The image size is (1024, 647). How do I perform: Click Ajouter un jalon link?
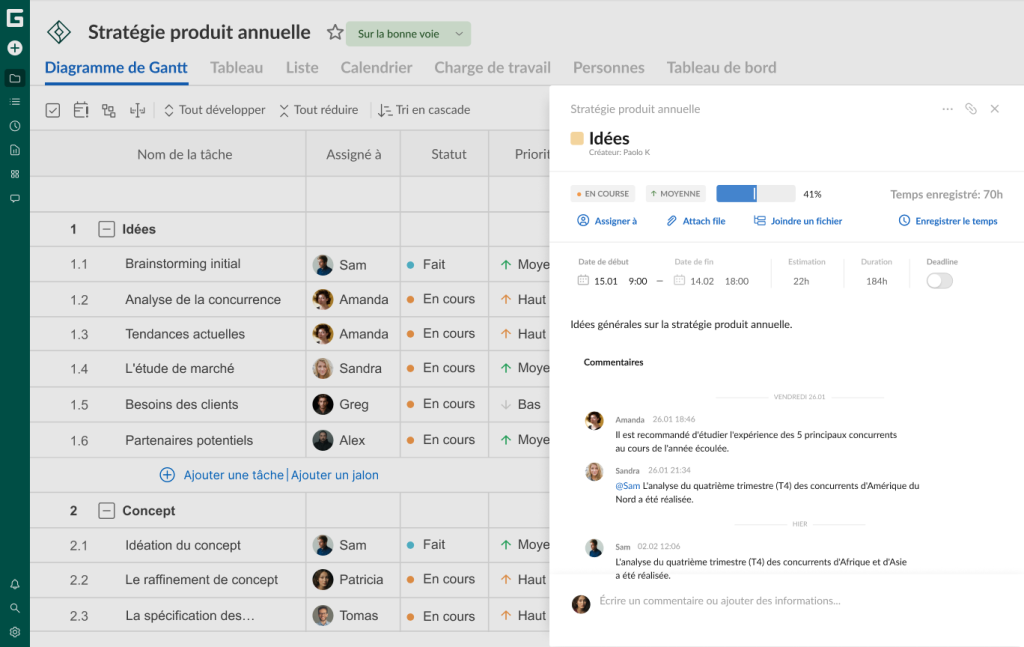coord(334,475)
